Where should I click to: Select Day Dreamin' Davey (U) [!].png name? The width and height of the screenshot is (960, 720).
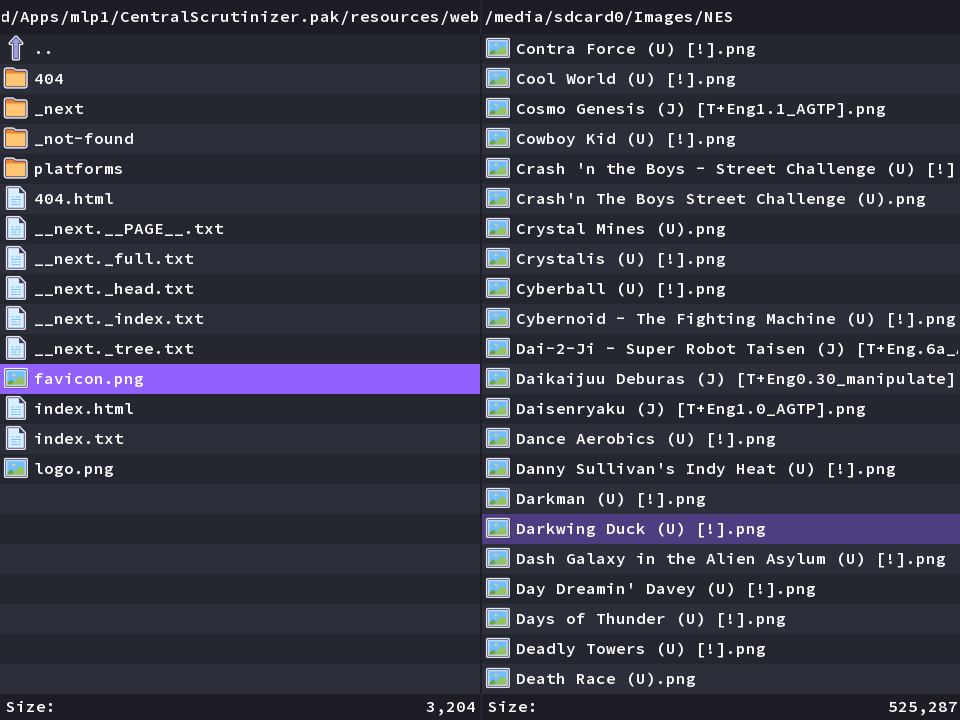pos(666,589)
